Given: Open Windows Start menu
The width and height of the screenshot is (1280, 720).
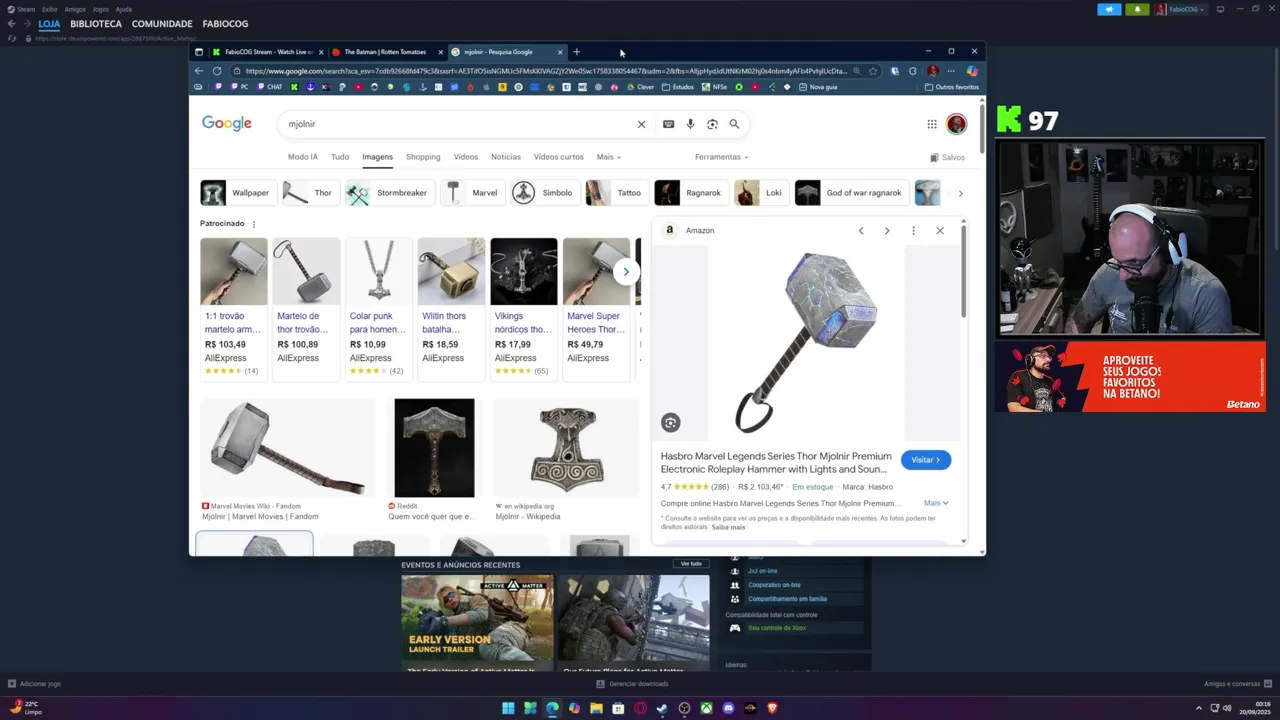Looking at the screenshot, I should pos(508,708).
